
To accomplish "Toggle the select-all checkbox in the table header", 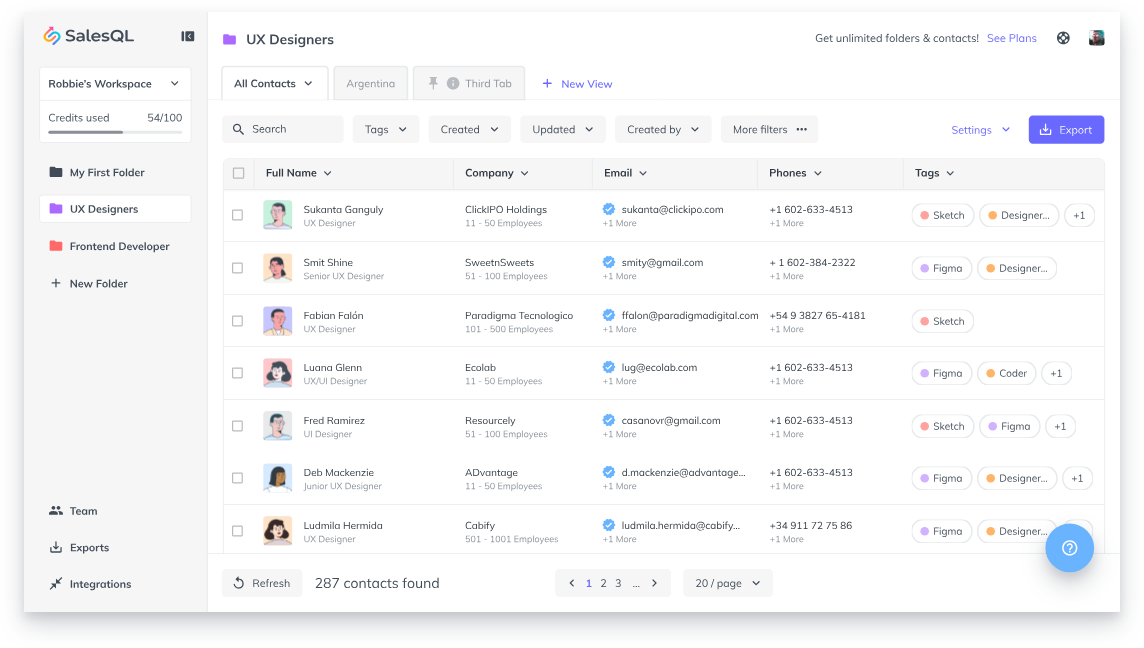I will 237,172.
